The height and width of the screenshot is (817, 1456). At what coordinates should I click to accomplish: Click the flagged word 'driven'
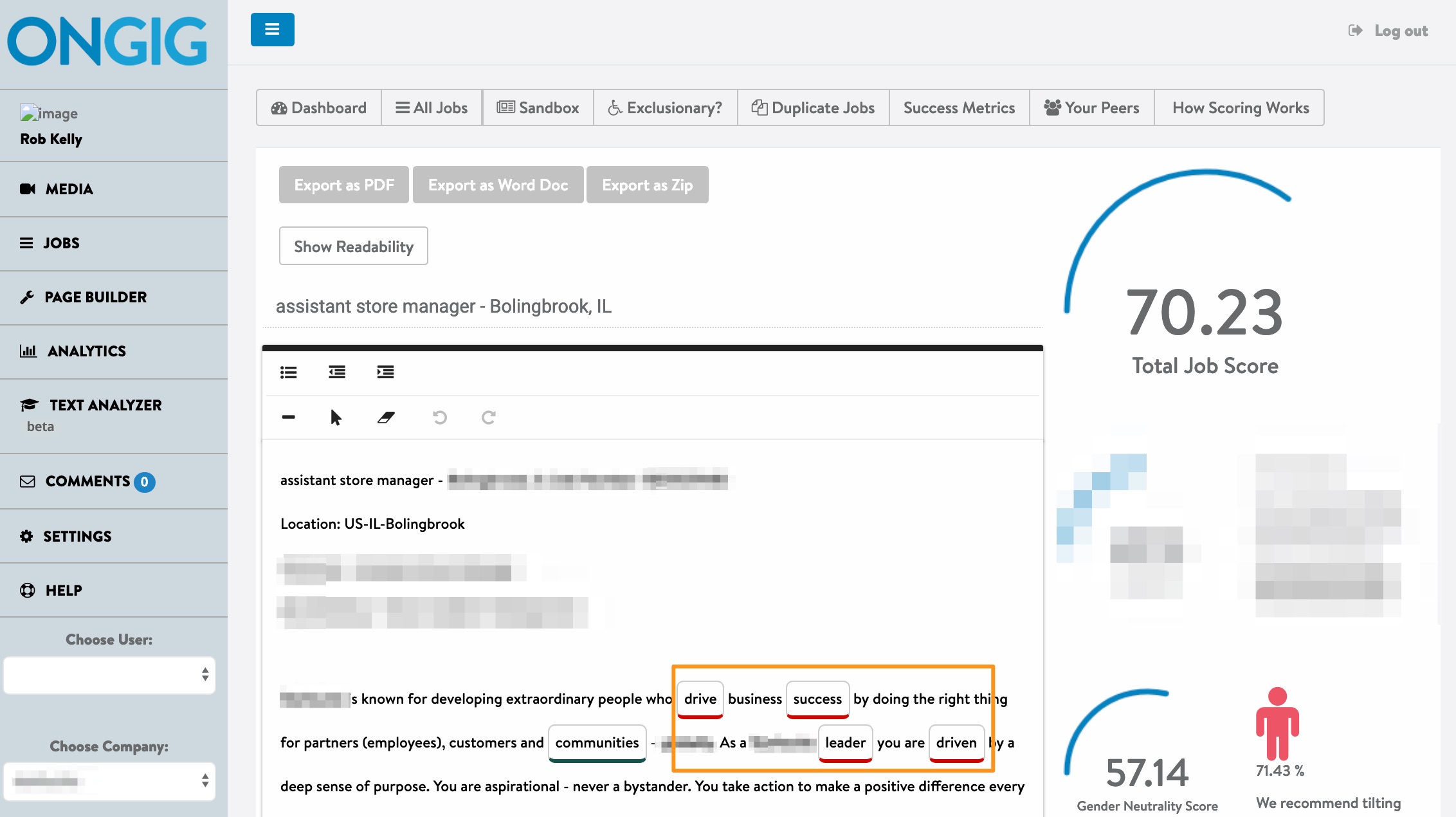[956, 743]
